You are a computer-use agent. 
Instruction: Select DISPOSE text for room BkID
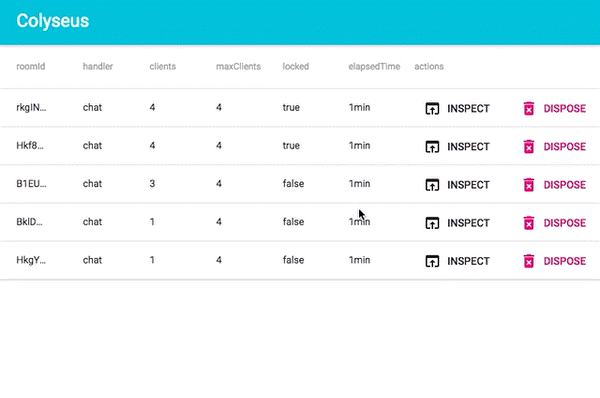[565, 223]
